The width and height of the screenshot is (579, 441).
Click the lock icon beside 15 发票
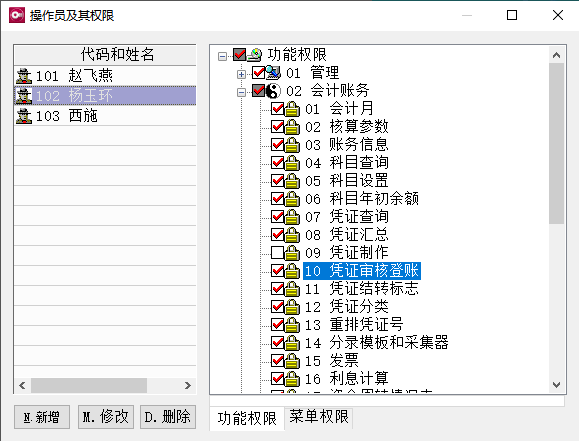pos(292,360)
